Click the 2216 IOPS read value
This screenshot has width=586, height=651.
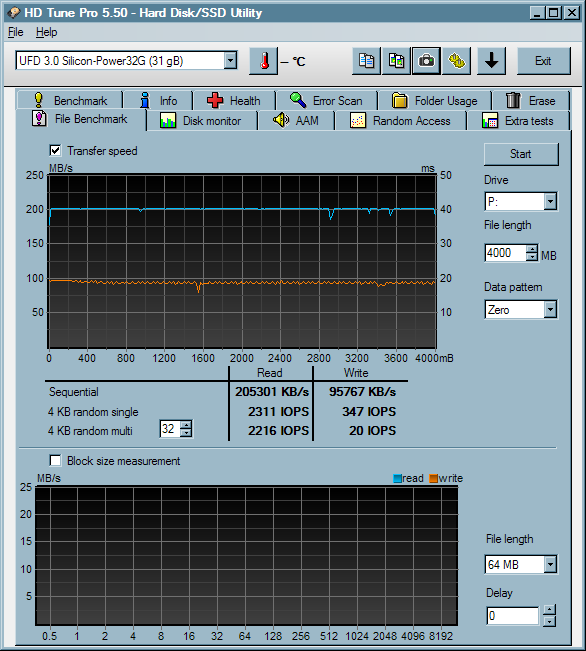click(278, 431)
